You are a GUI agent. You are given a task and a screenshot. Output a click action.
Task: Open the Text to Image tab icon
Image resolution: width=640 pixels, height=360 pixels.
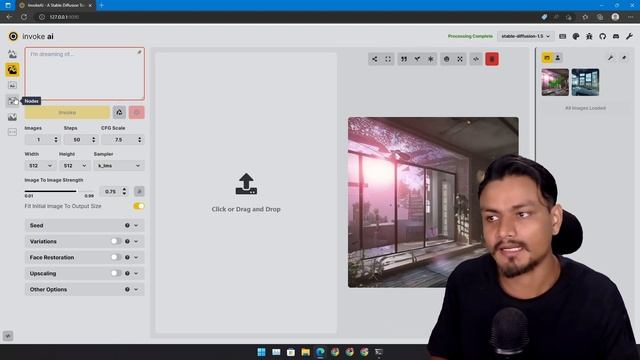pos(12,54)
